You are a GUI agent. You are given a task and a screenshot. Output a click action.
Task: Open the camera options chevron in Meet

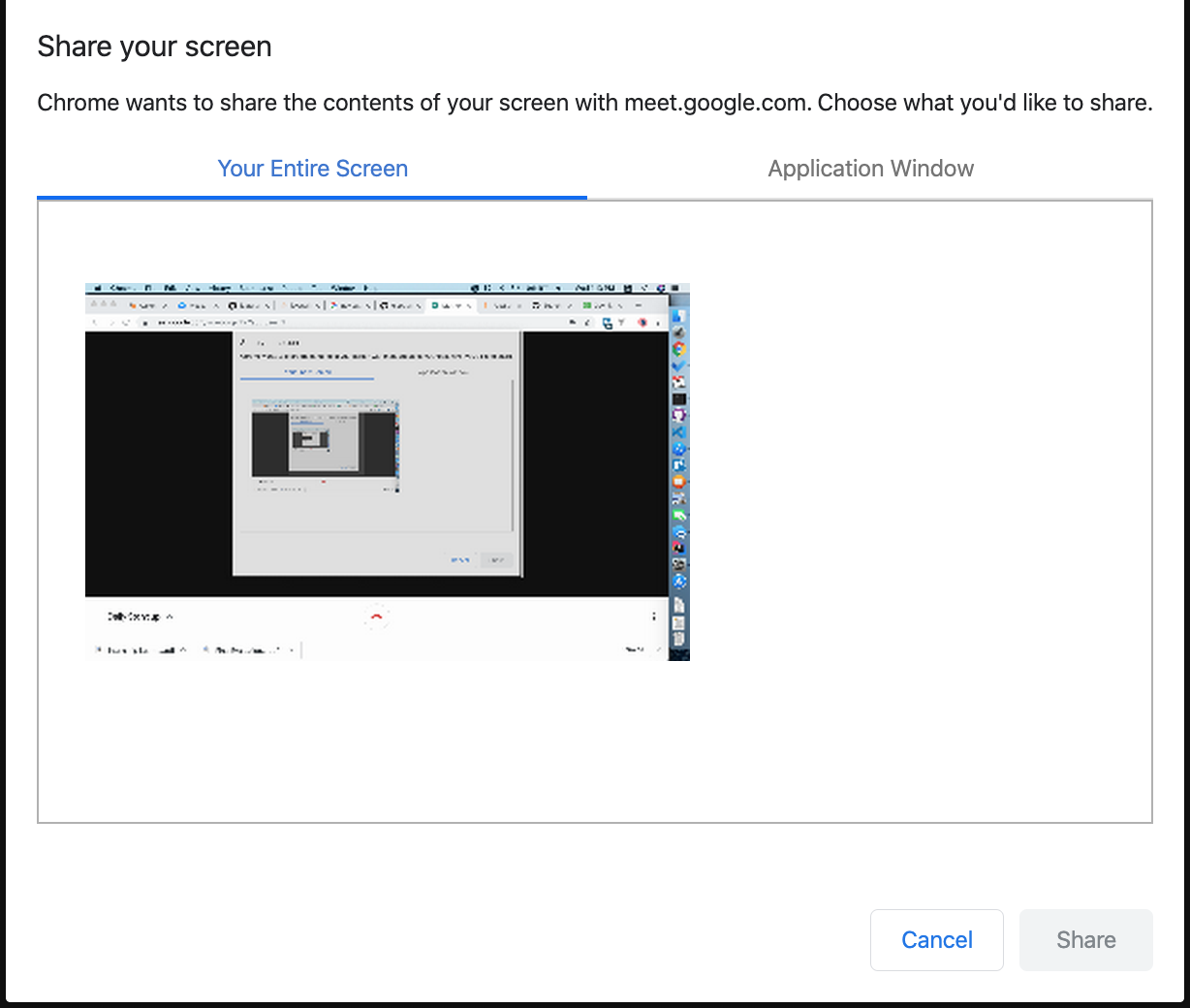pyautogui.click(x=292, y=648)
